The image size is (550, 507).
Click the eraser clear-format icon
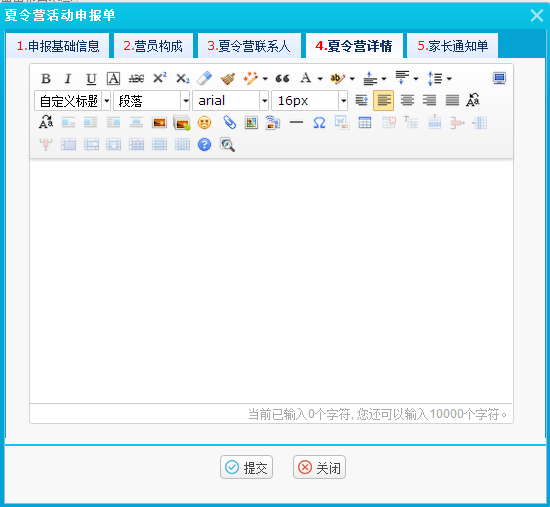pos(204,79)
